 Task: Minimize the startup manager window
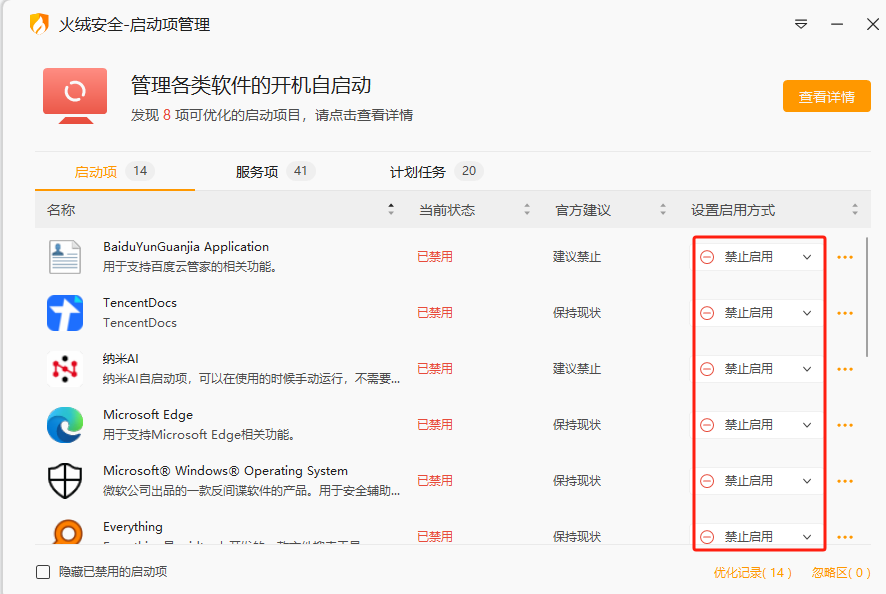pyautogui.click(x=837, y=24)
